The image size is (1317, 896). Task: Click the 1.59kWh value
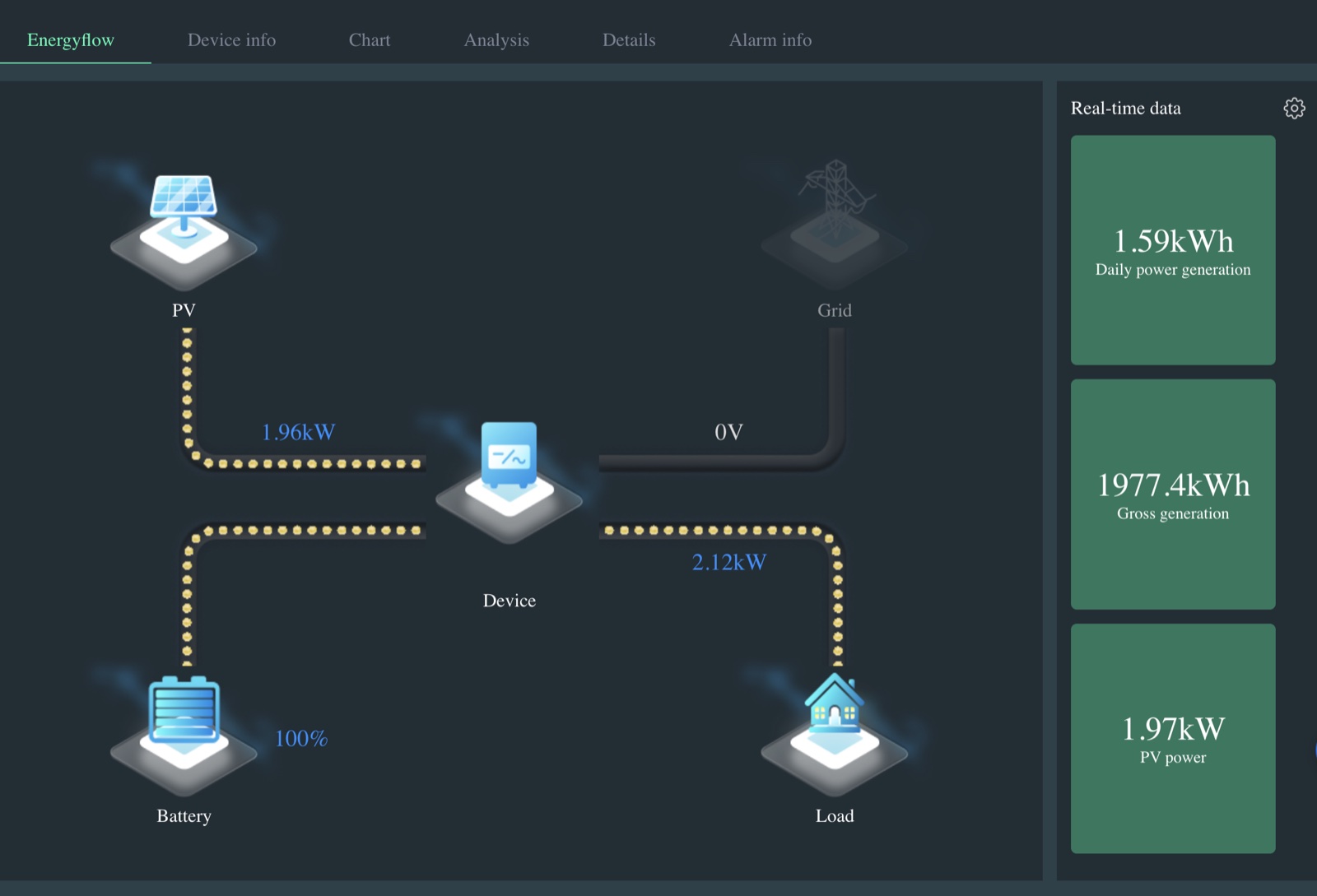(x=1173, y=241)
